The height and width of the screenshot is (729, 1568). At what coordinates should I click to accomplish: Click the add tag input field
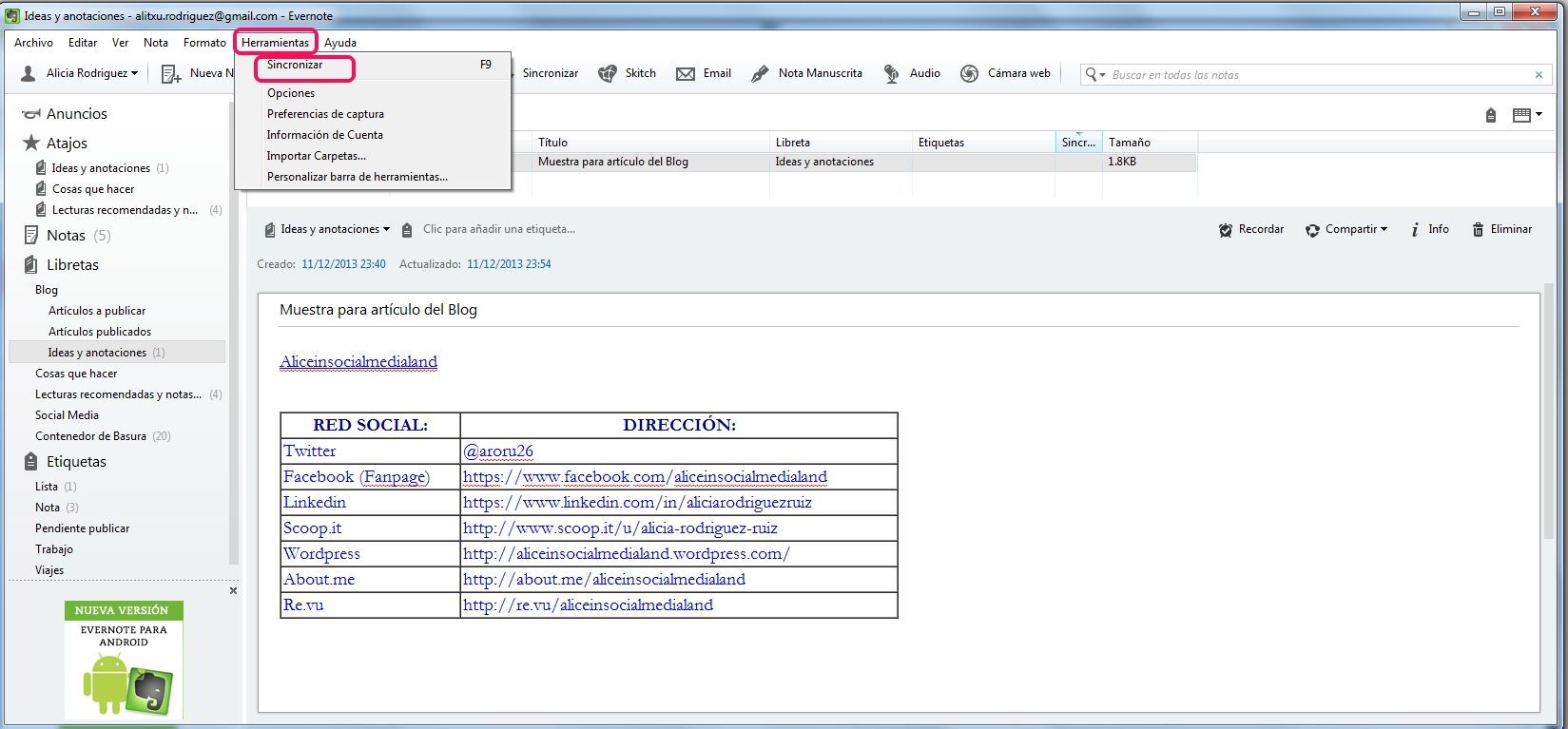(499, 229)
